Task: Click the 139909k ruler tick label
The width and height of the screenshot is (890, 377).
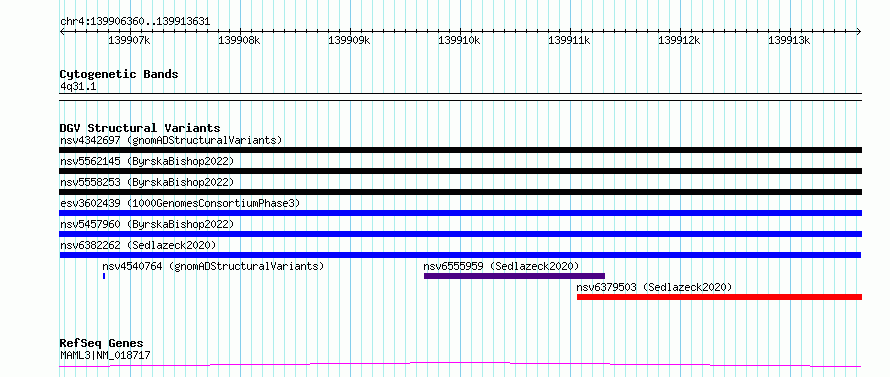Action: tap(349, 40)
